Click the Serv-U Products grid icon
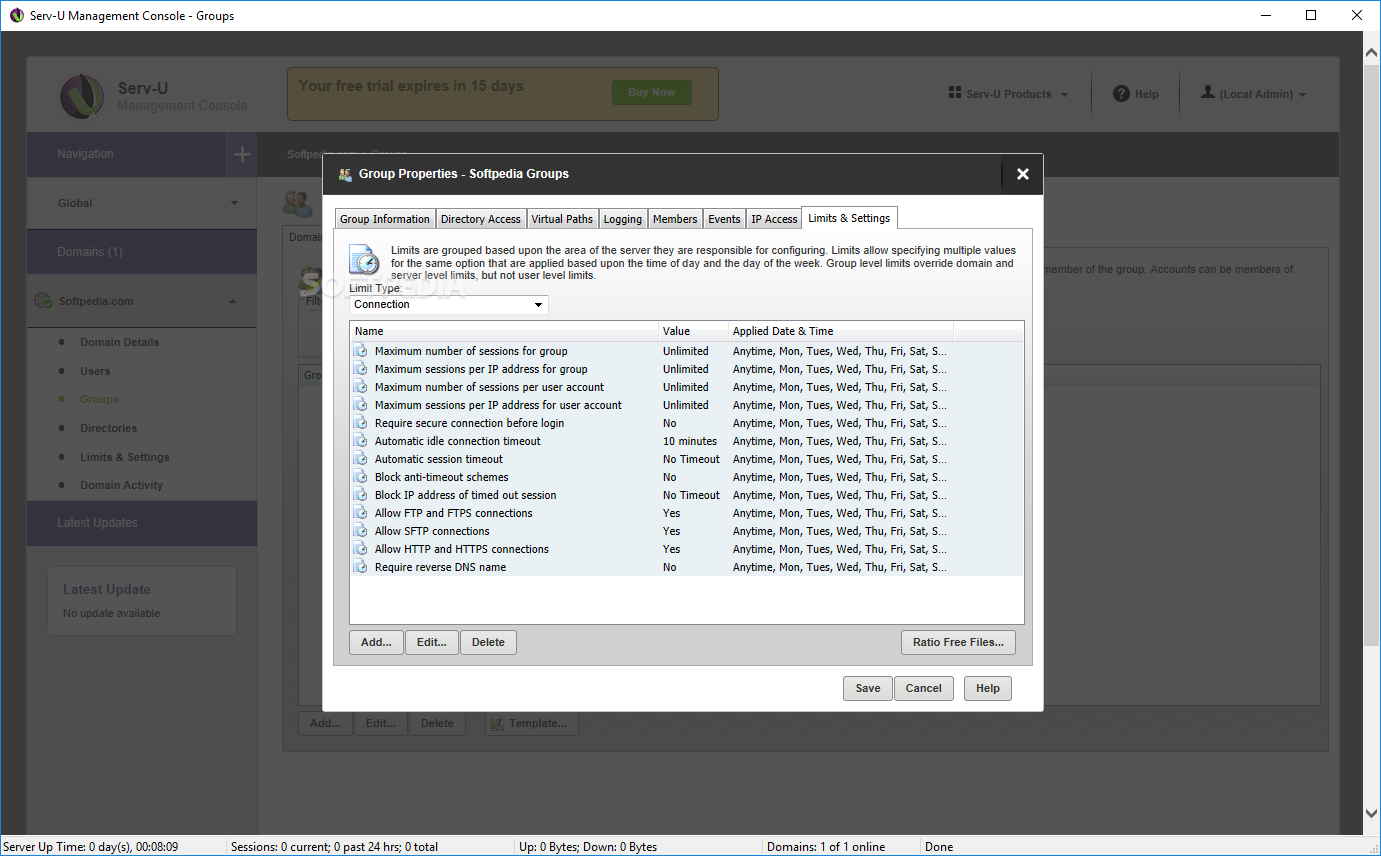The height and width of the screenshot is (856, 1381). 954,93
